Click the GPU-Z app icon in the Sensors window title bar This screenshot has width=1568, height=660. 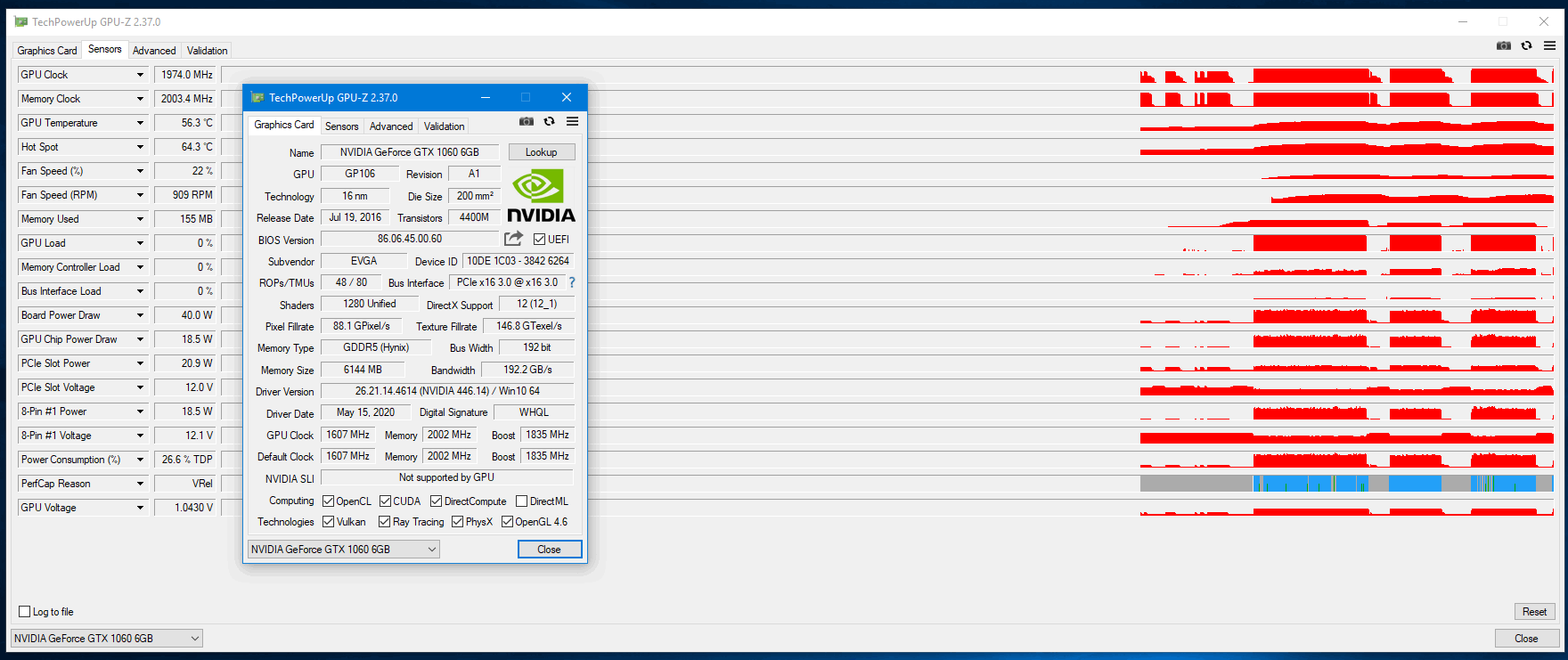[x=21, y=22]
